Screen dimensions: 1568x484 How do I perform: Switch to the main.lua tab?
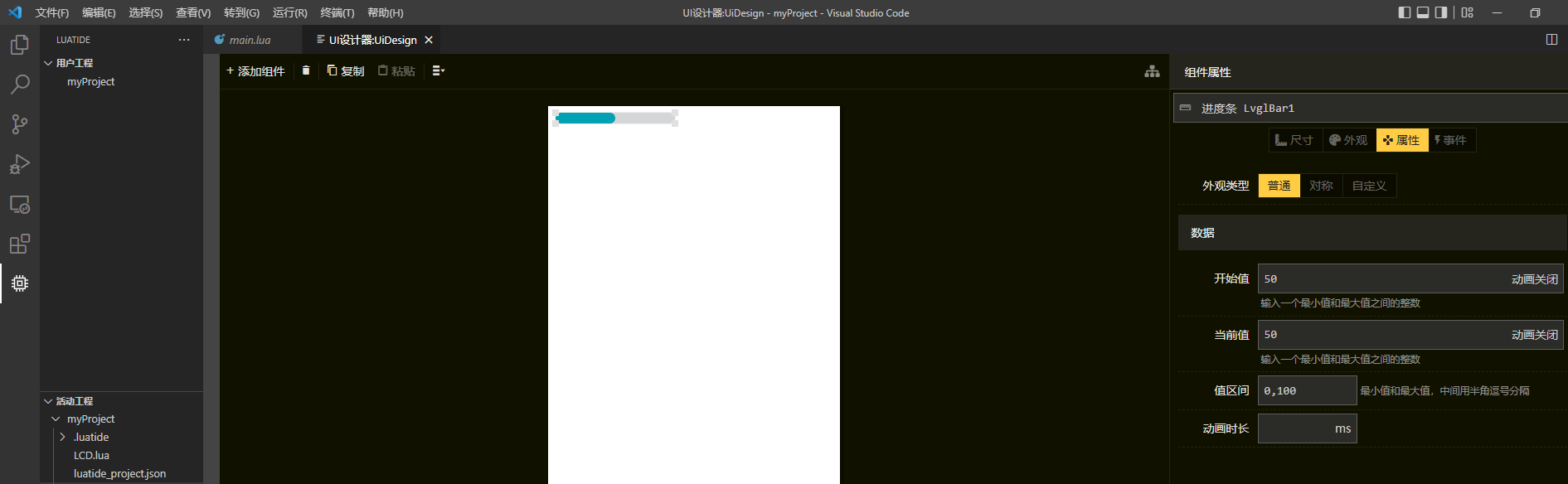(x=250, y=40)
